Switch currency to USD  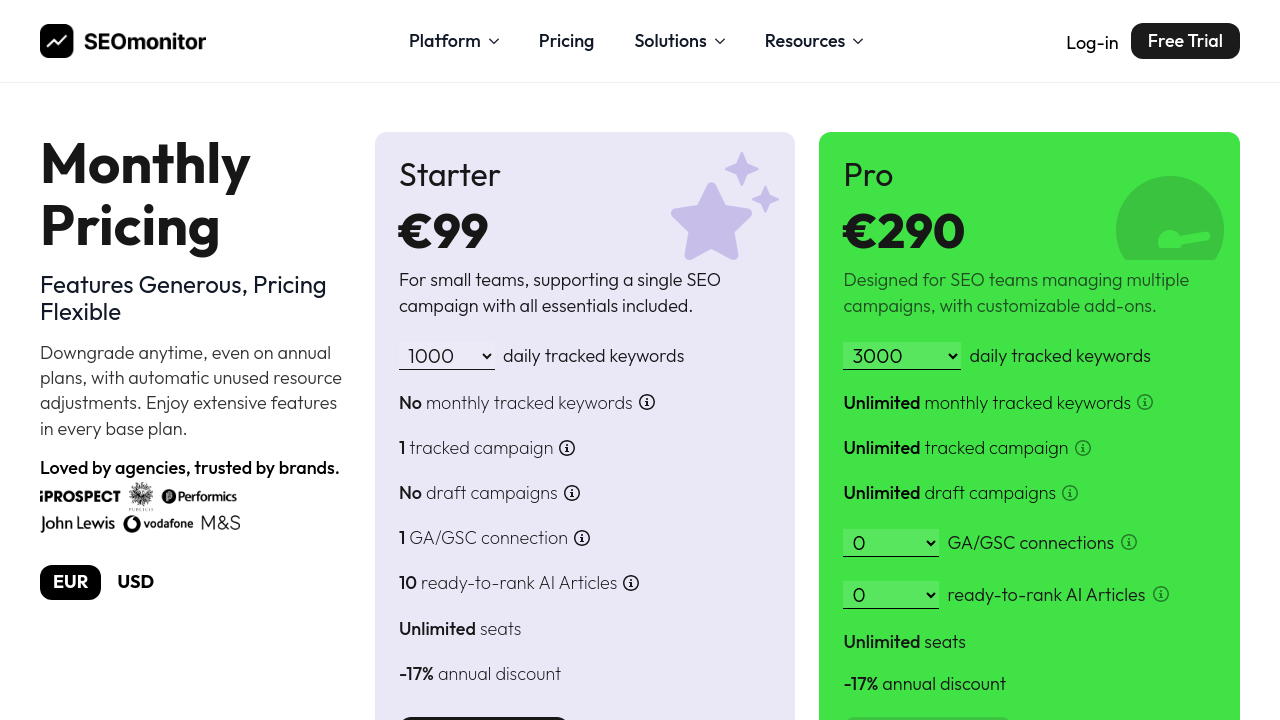pyautogui.click(x=135, y=582)
